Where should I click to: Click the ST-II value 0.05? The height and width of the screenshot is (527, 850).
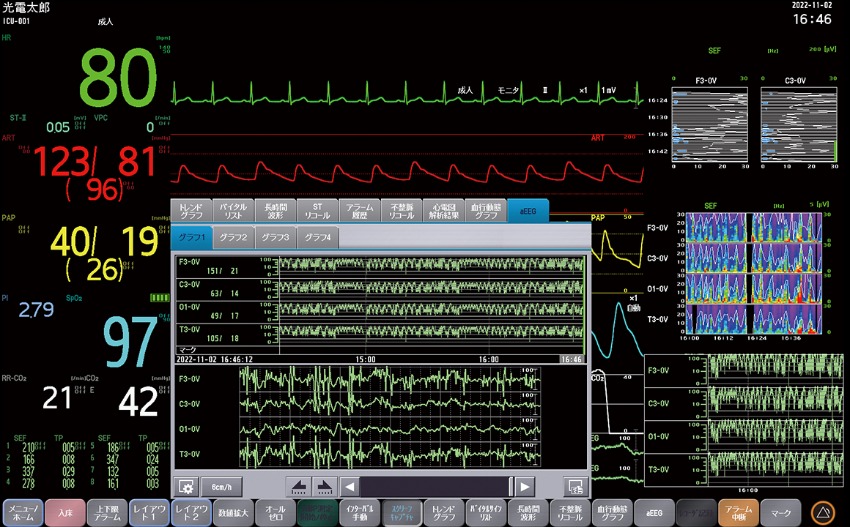click(x=58, y=127)
